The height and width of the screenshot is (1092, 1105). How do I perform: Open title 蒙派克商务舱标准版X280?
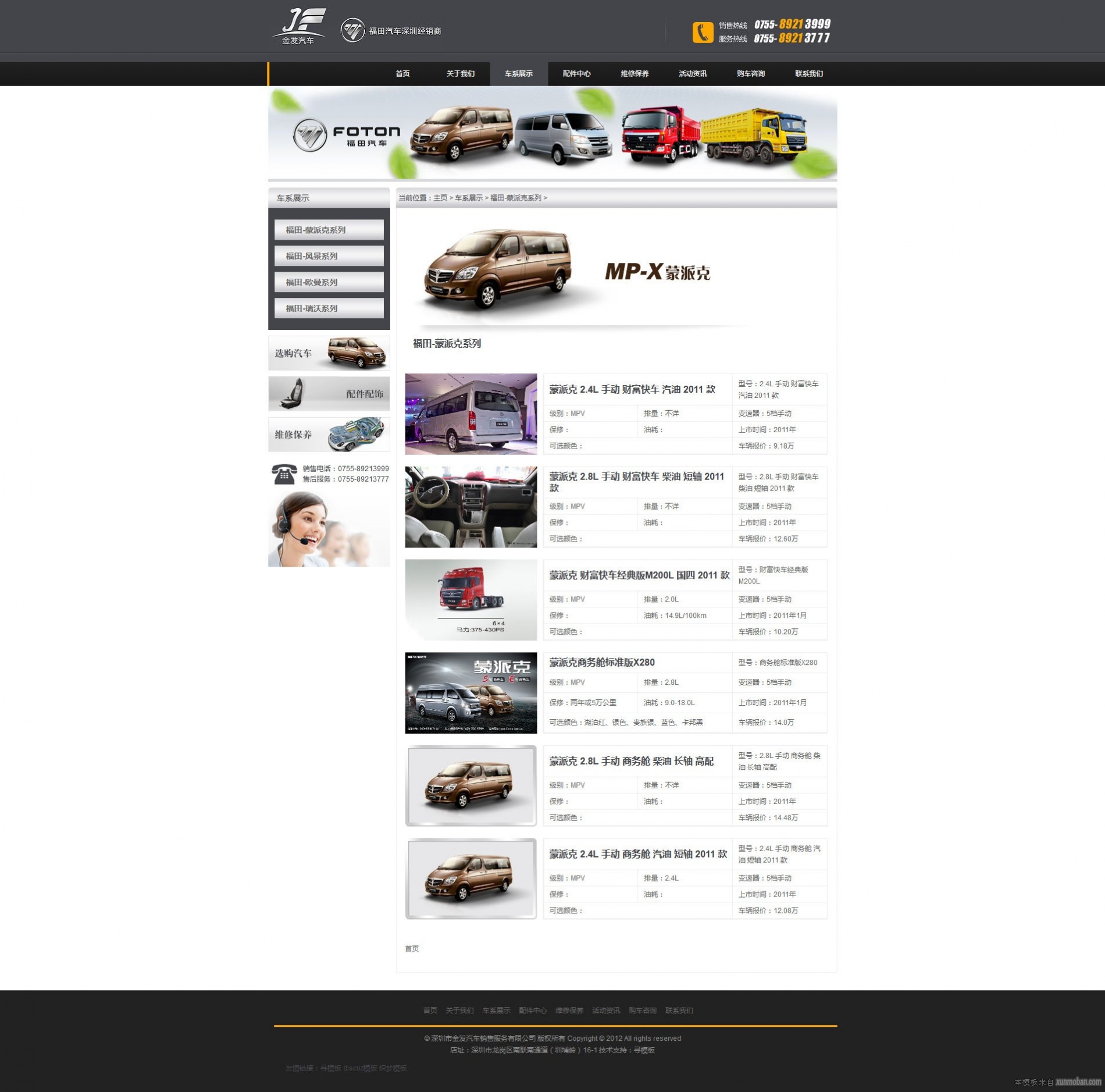602,662
